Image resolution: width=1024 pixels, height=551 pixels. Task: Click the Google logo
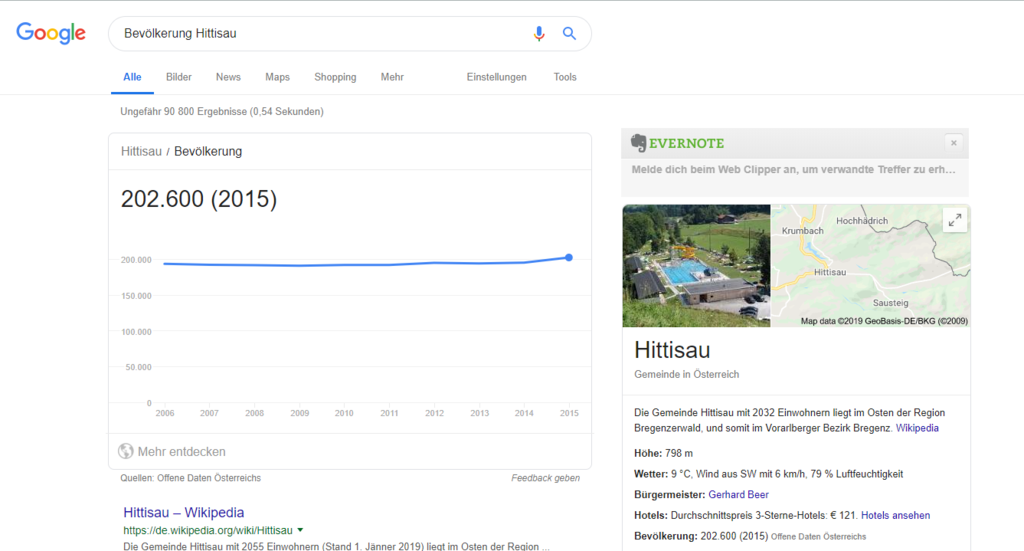pos(51,33)
